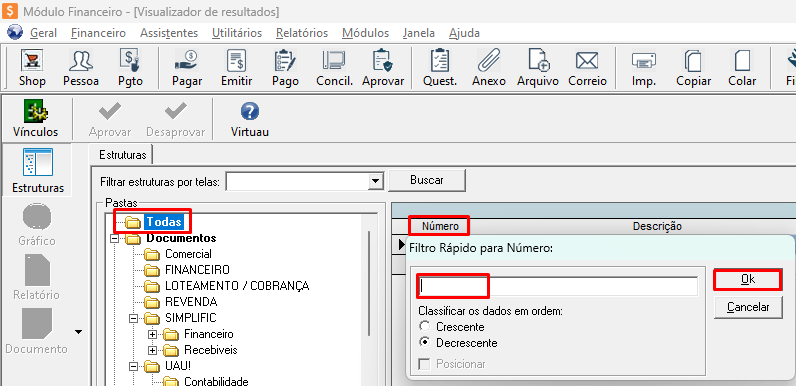This screenshot has height=386, width=796.
Task: Expand the Recebiveis subfolder
Action: [153, 350]
